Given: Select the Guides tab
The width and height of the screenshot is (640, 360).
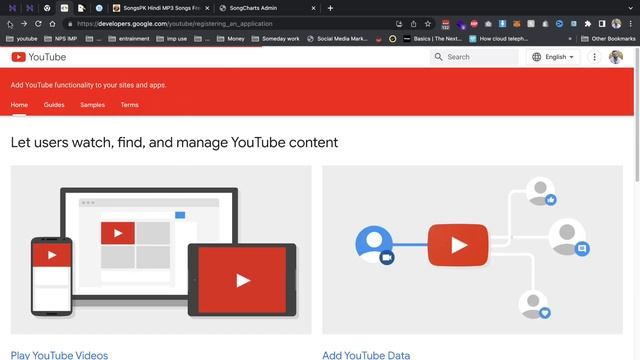Looking at the screenshot, I should [x=54, y=105].
